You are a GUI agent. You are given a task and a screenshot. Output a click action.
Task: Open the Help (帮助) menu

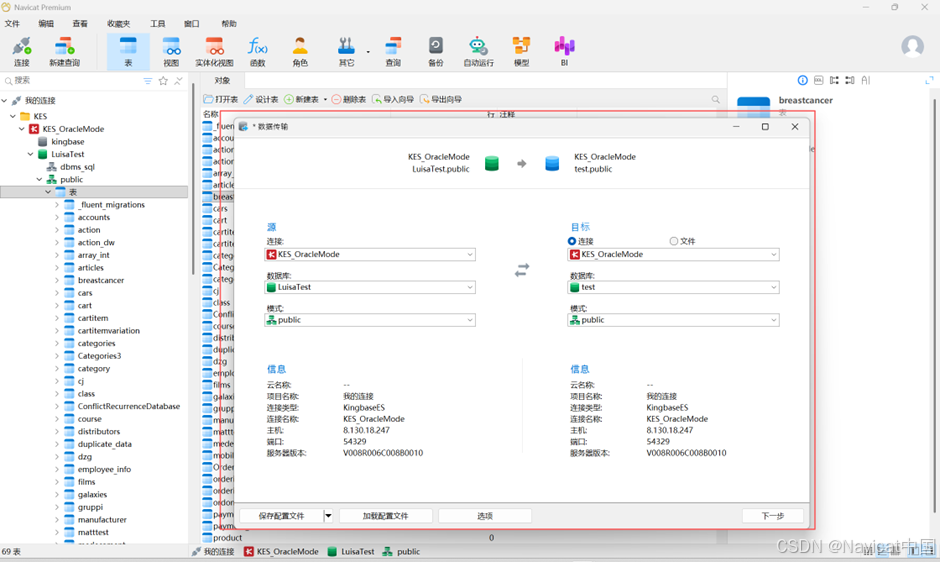click(x=229, y=23)
